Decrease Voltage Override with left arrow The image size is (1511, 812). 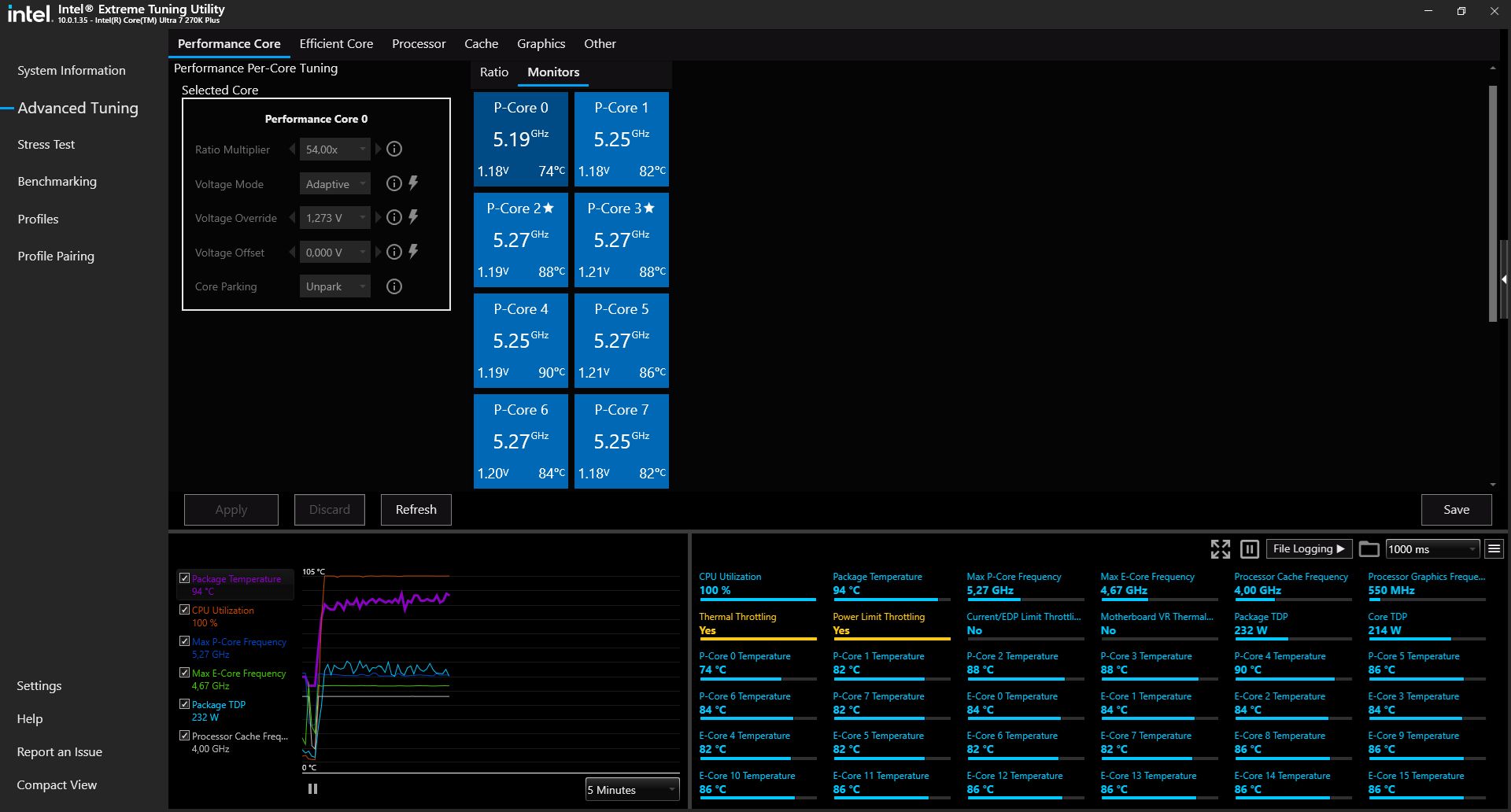[x=293, y=217]
